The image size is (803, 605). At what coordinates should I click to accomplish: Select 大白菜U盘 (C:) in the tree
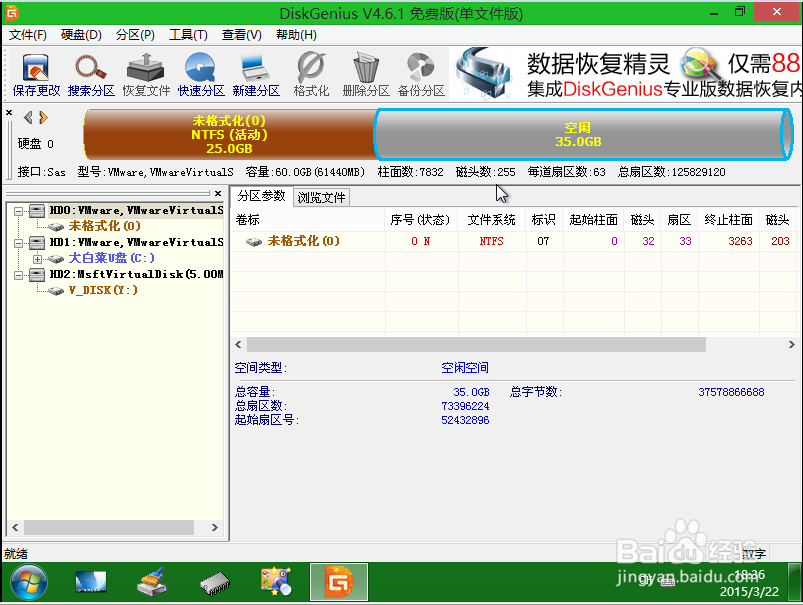pos(112,258)
